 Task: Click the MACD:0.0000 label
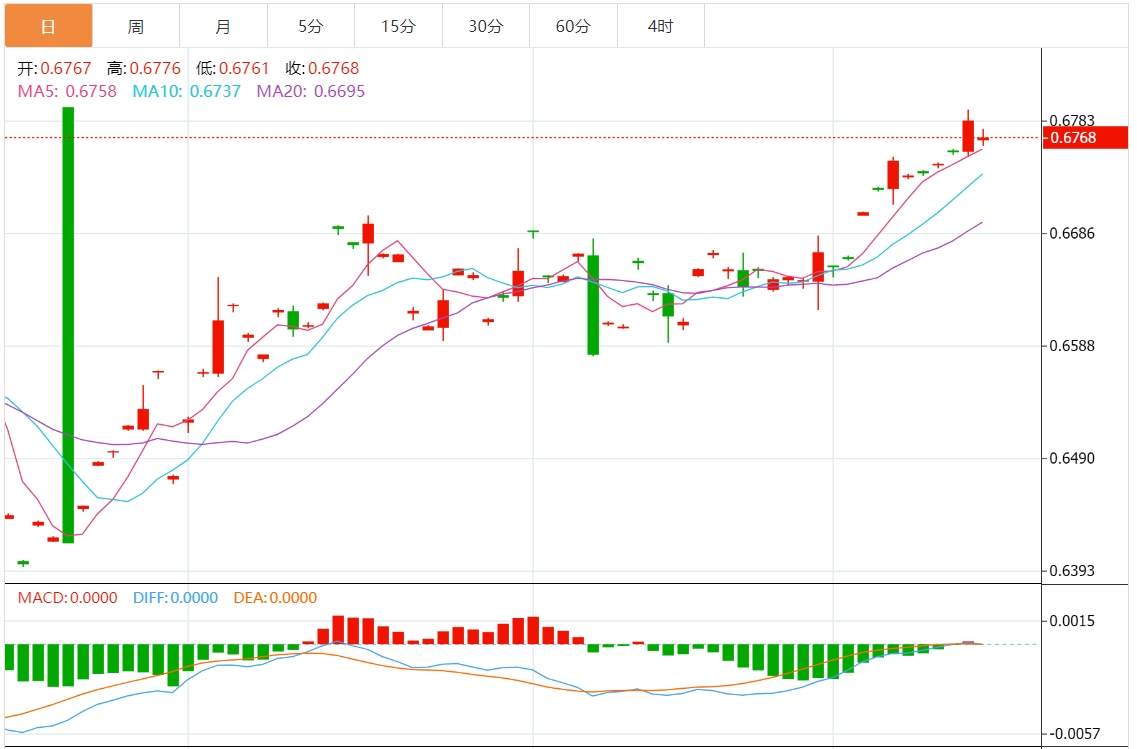point(67,598)
